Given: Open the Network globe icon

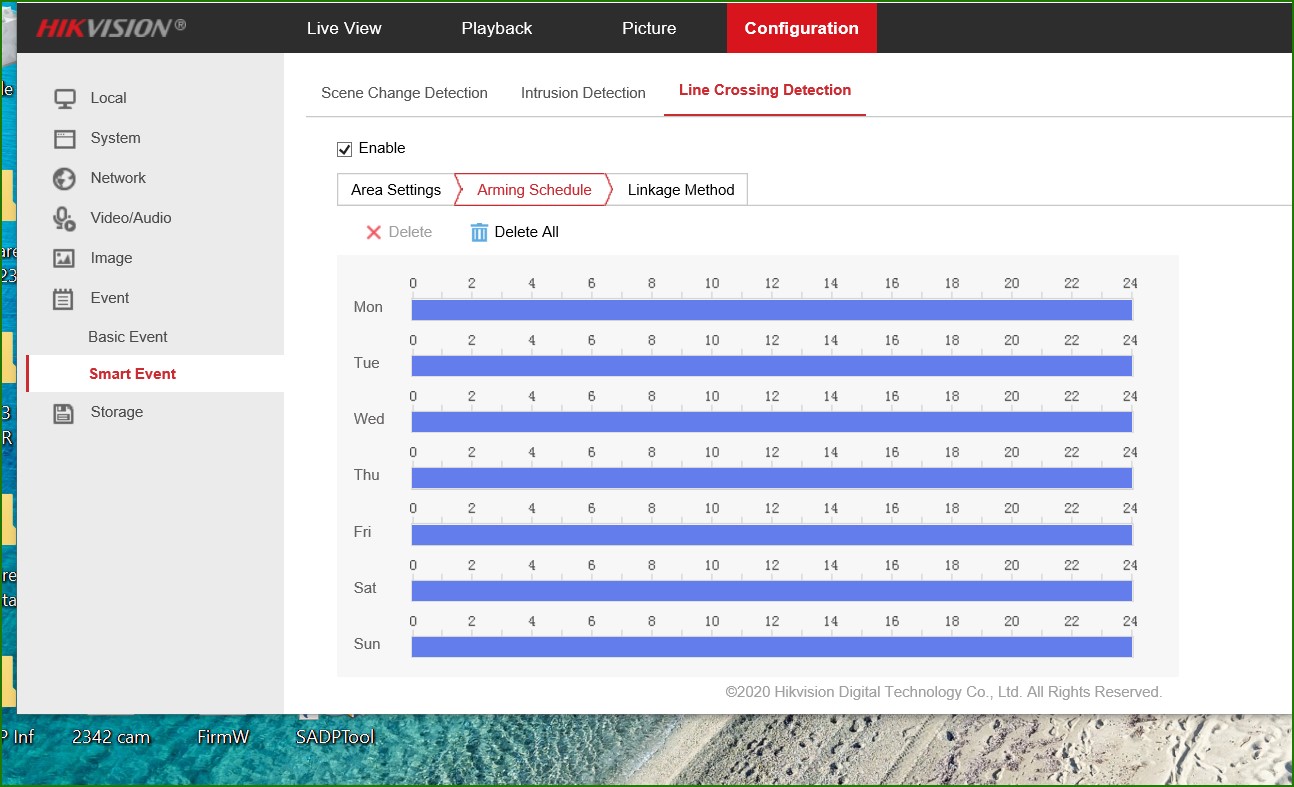Looking at the screenshot, I should tap(64, 178).
